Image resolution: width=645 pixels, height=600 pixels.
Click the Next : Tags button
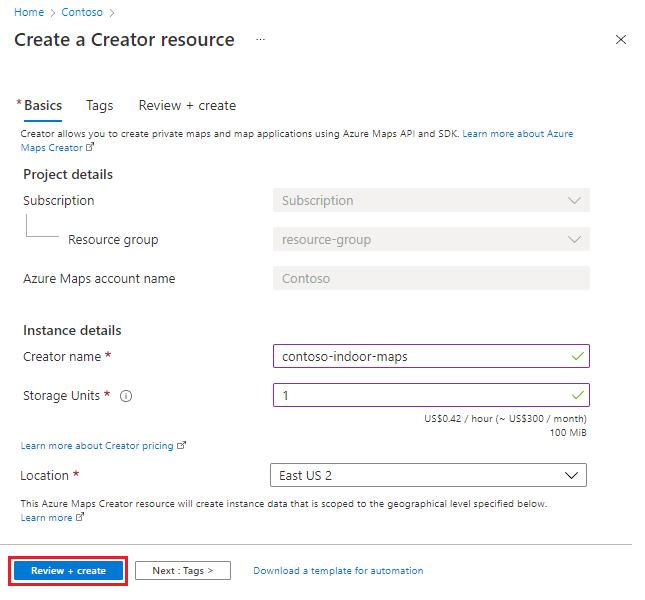[182, 571]
